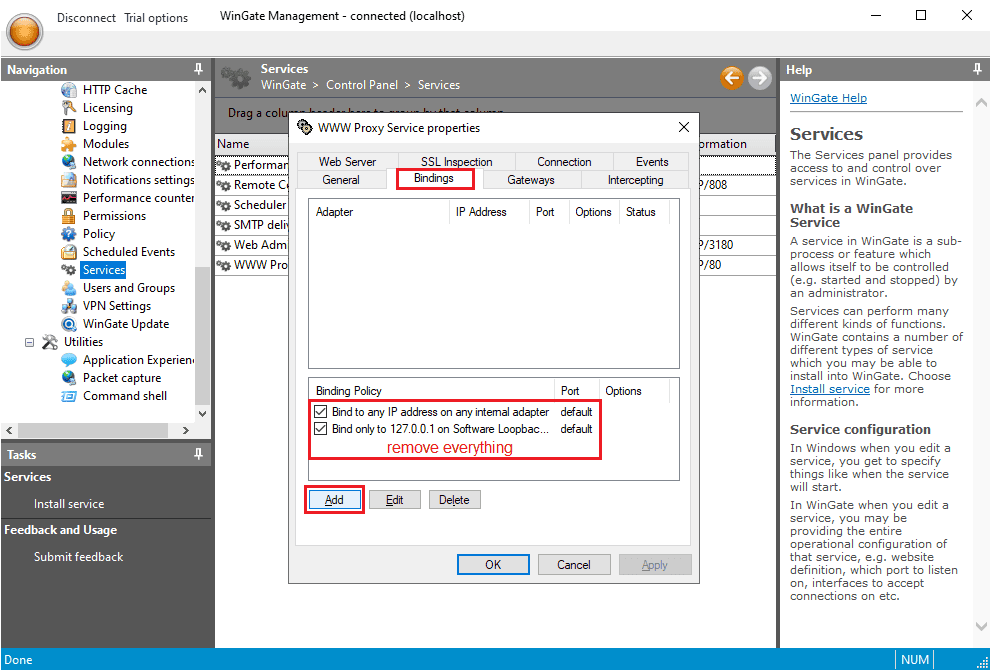991x671 pixels.
Task: Click the Notifications settings icon
Action: tap(69, 180)
